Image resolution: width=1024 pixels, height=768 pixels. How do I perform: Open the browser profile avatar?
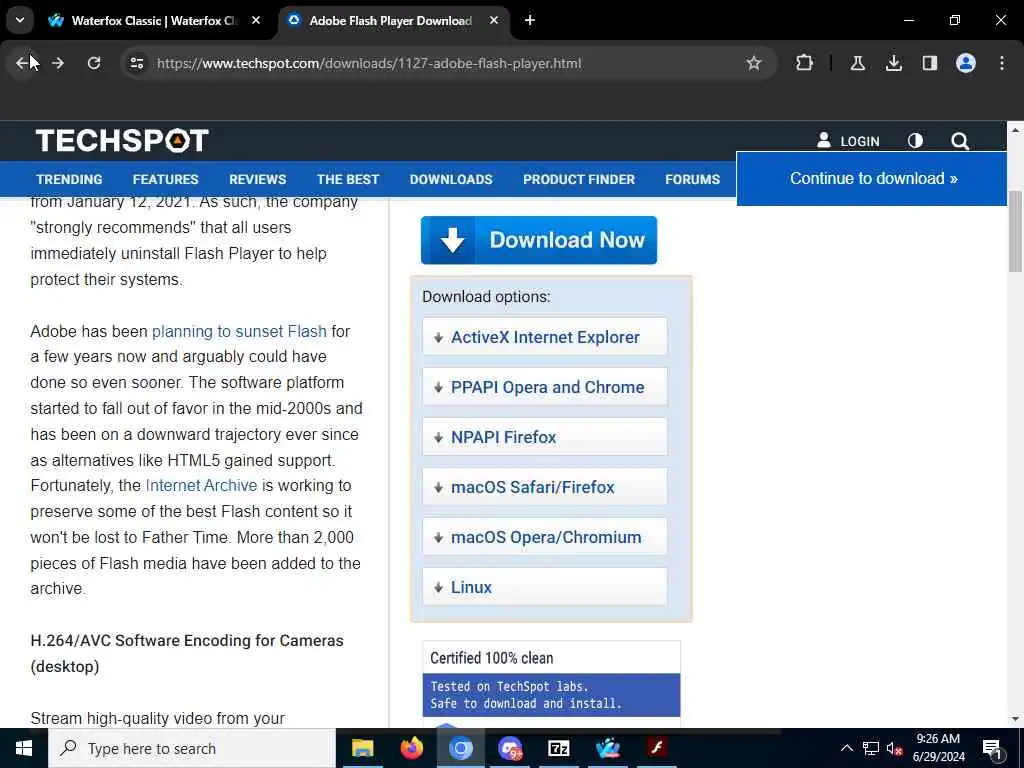[965, 63]
